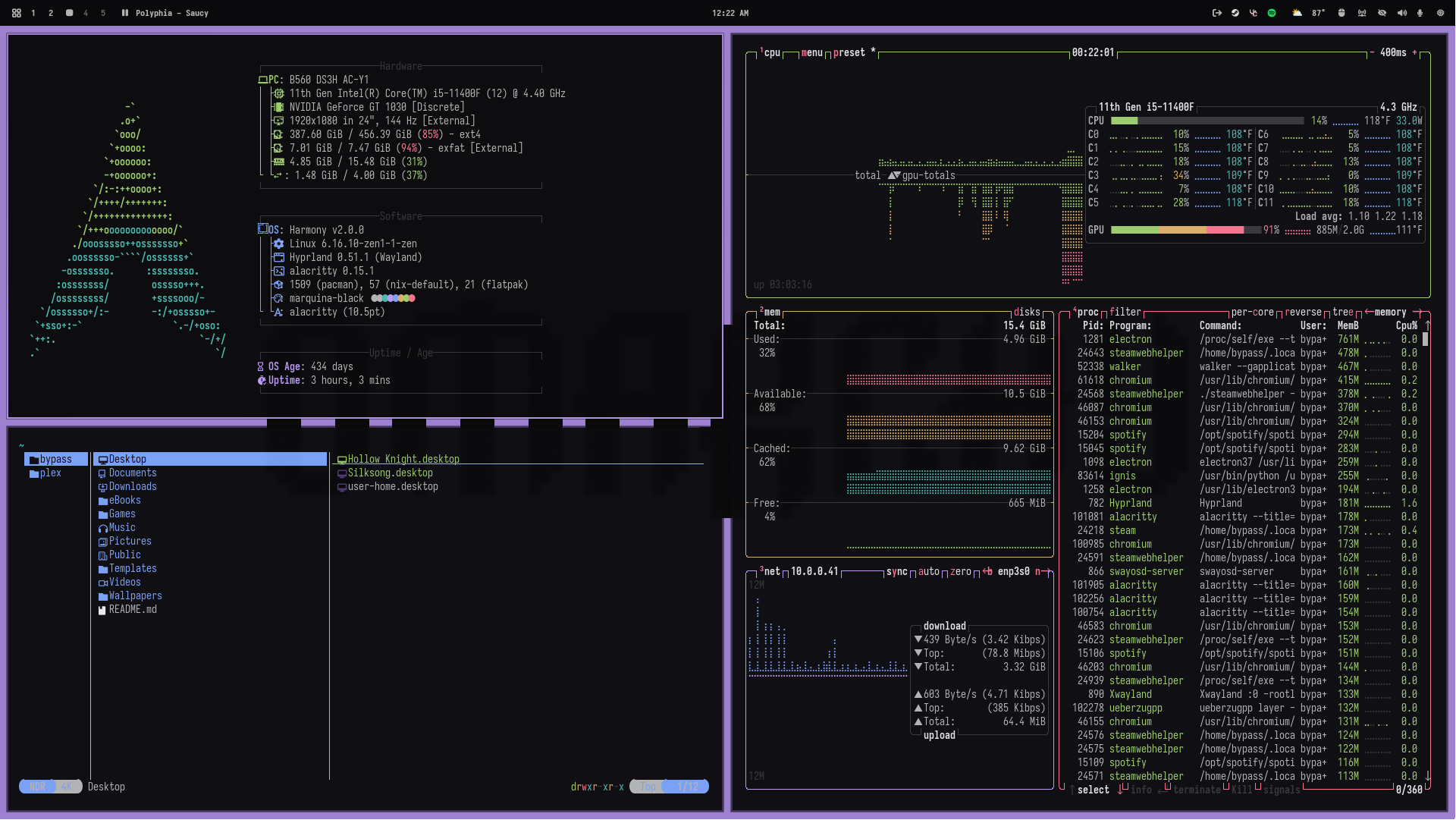This screenshot has height=820, width=1456.
Task: Open the btop menu option
Action: tap(811, 52)
